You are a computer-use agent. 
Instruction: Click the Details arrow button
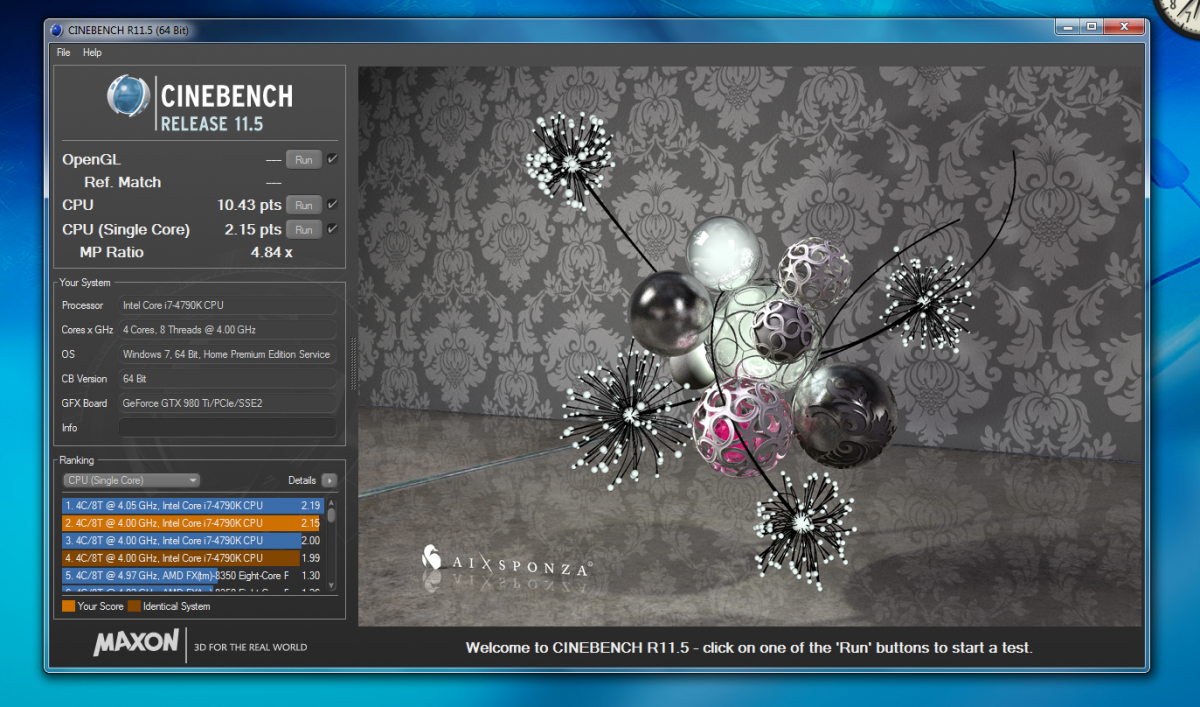coord(329,480)
